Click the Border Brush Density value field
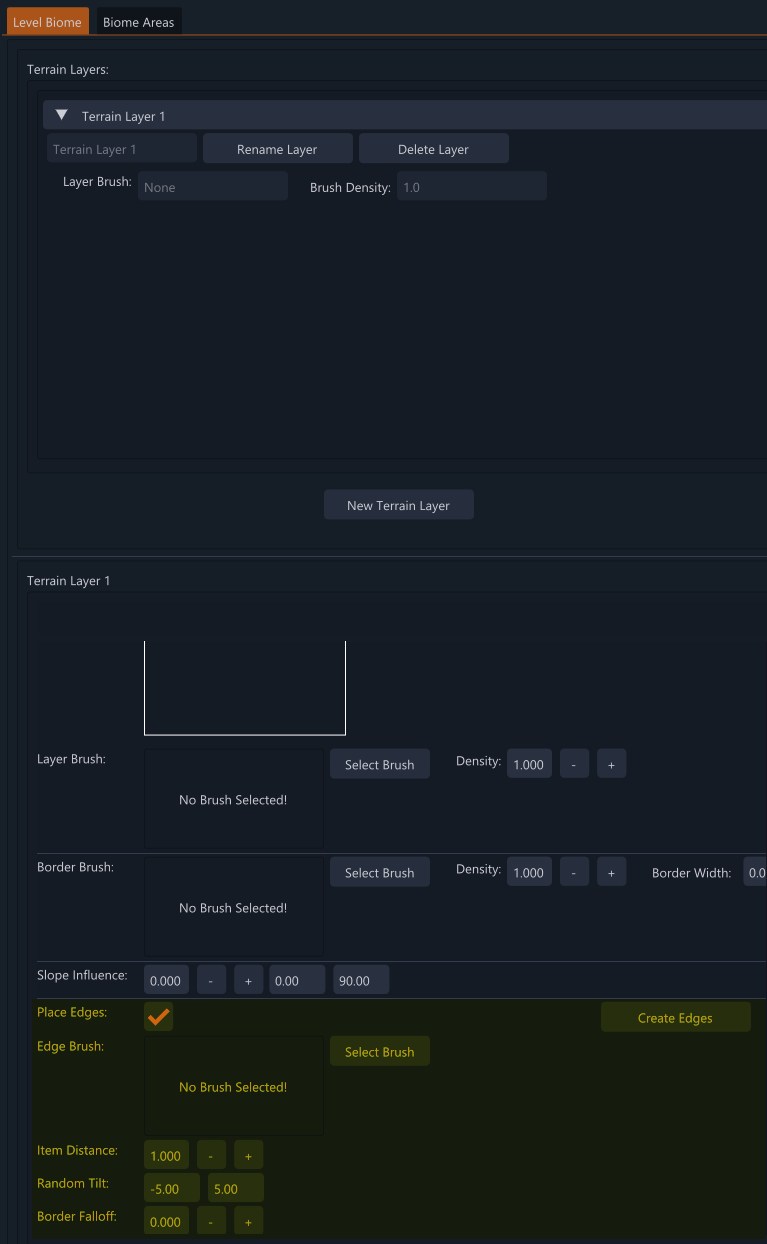Screen dimensions: 767x1244 [x=529, y=872]
